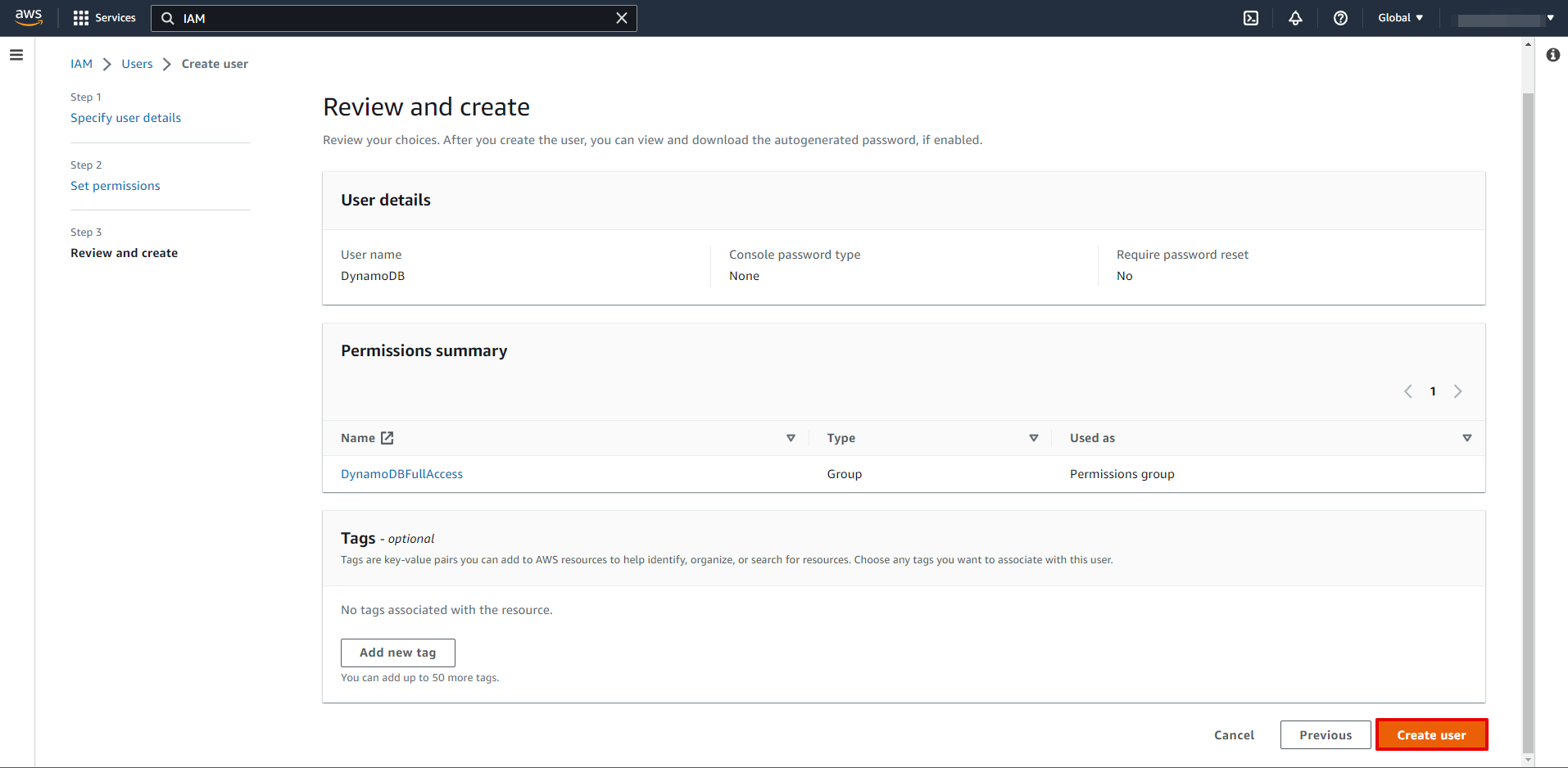Select the Console password type None value
This screenshot has width=1568, height=768.
[x=744, y=276]
